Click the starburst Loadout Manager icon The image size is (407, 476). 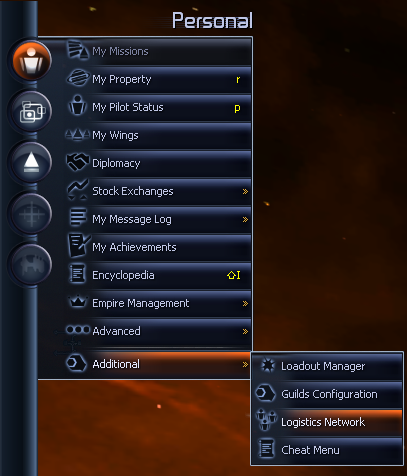pos(267,365)
